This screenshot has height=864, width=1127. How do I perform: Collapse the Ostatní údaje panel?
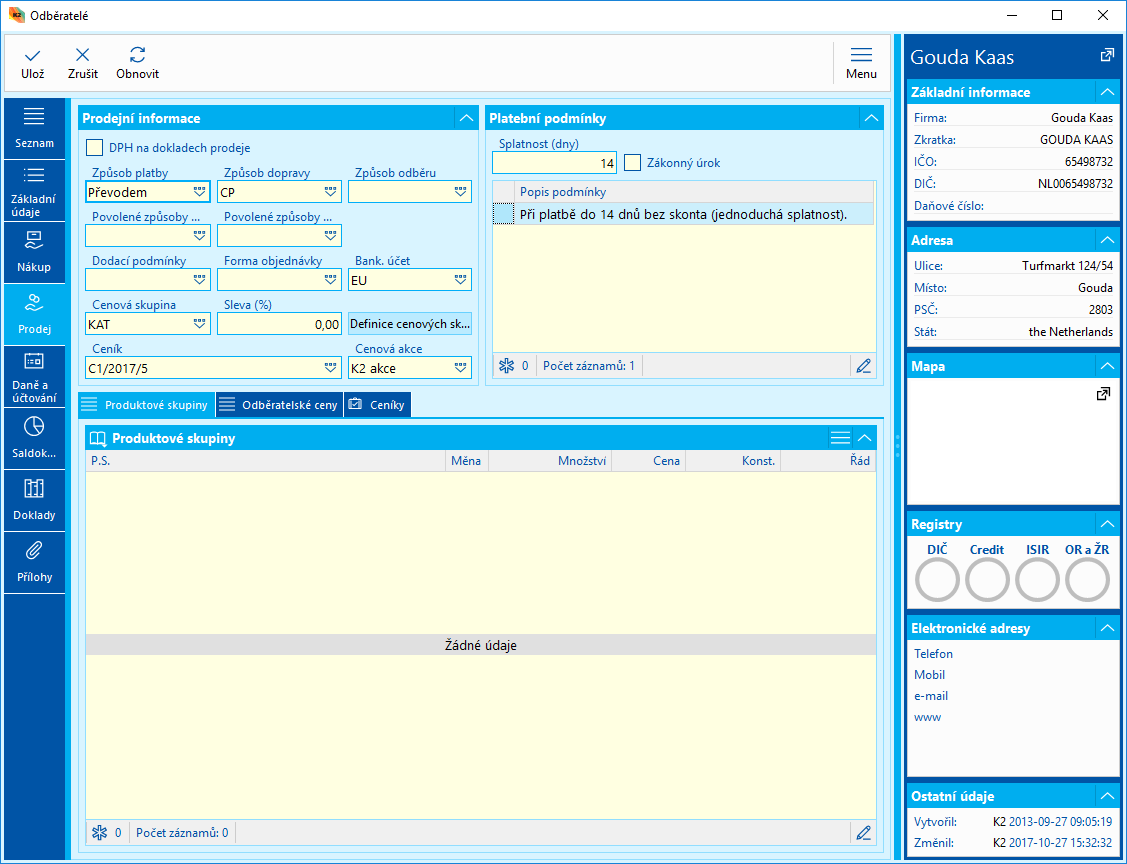click(x=1107, y=796)
